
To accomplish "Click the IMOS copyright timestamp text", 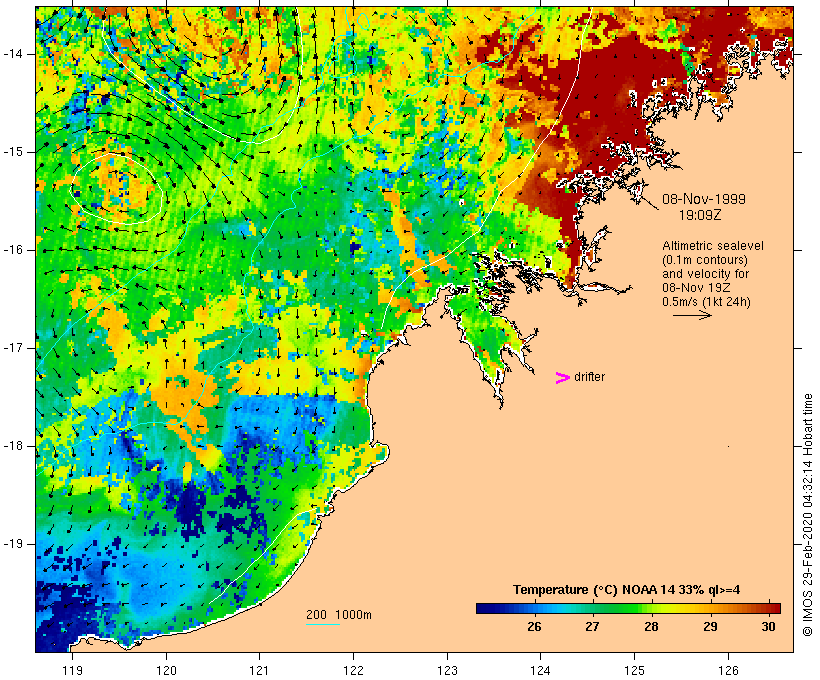I will point(808,515).
